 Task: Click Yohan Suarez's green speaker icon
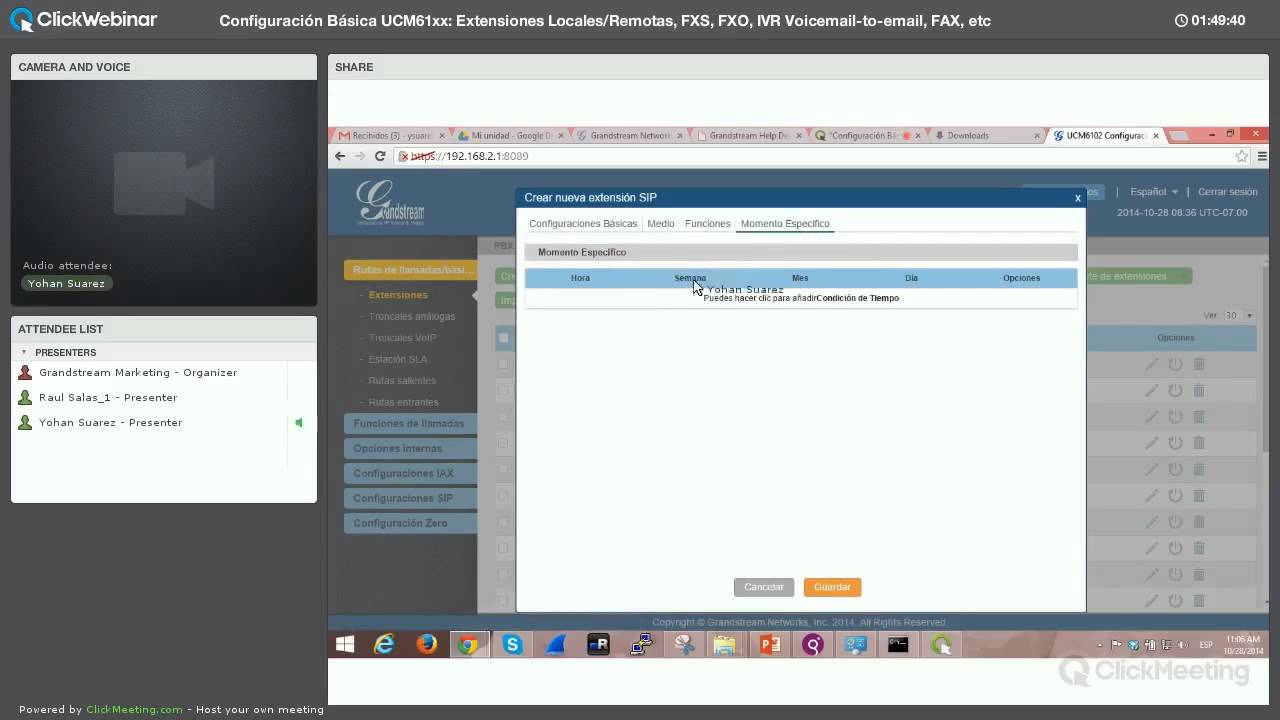coord(298,423)
